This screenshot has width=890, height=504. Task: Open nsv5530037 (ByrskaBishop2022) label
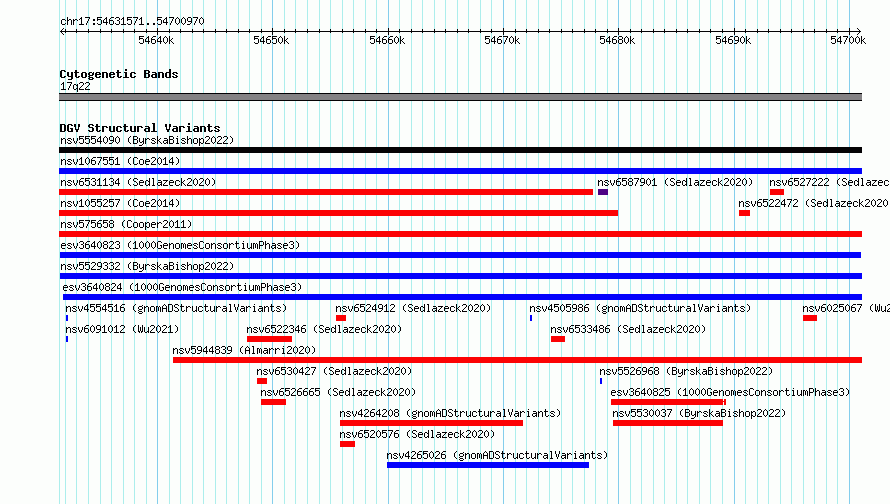pyautogui.click(x=699, y=413)
